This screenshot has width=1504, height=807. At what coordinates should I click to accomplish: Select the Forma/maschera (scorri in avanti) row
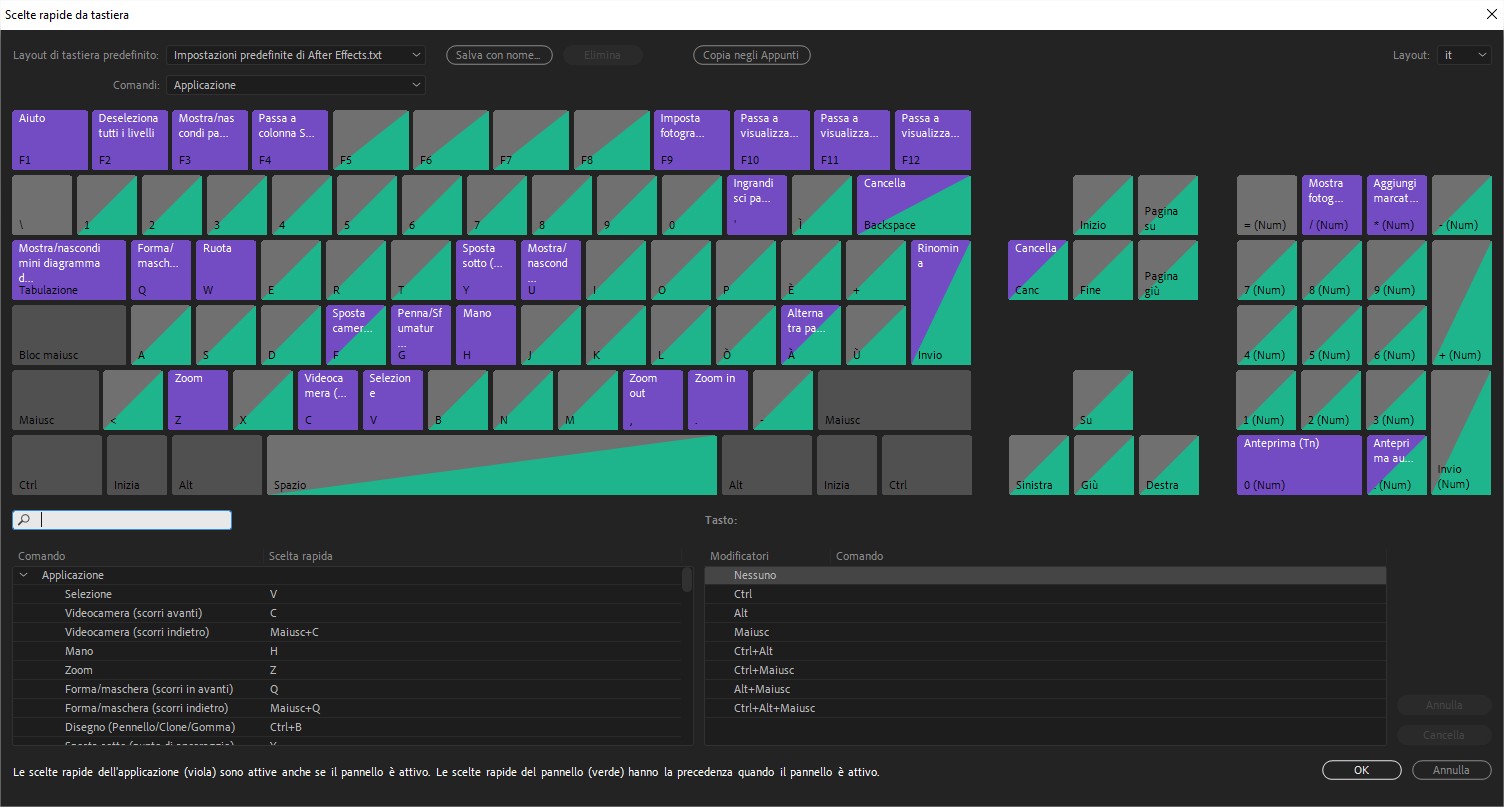coord(346,689)
